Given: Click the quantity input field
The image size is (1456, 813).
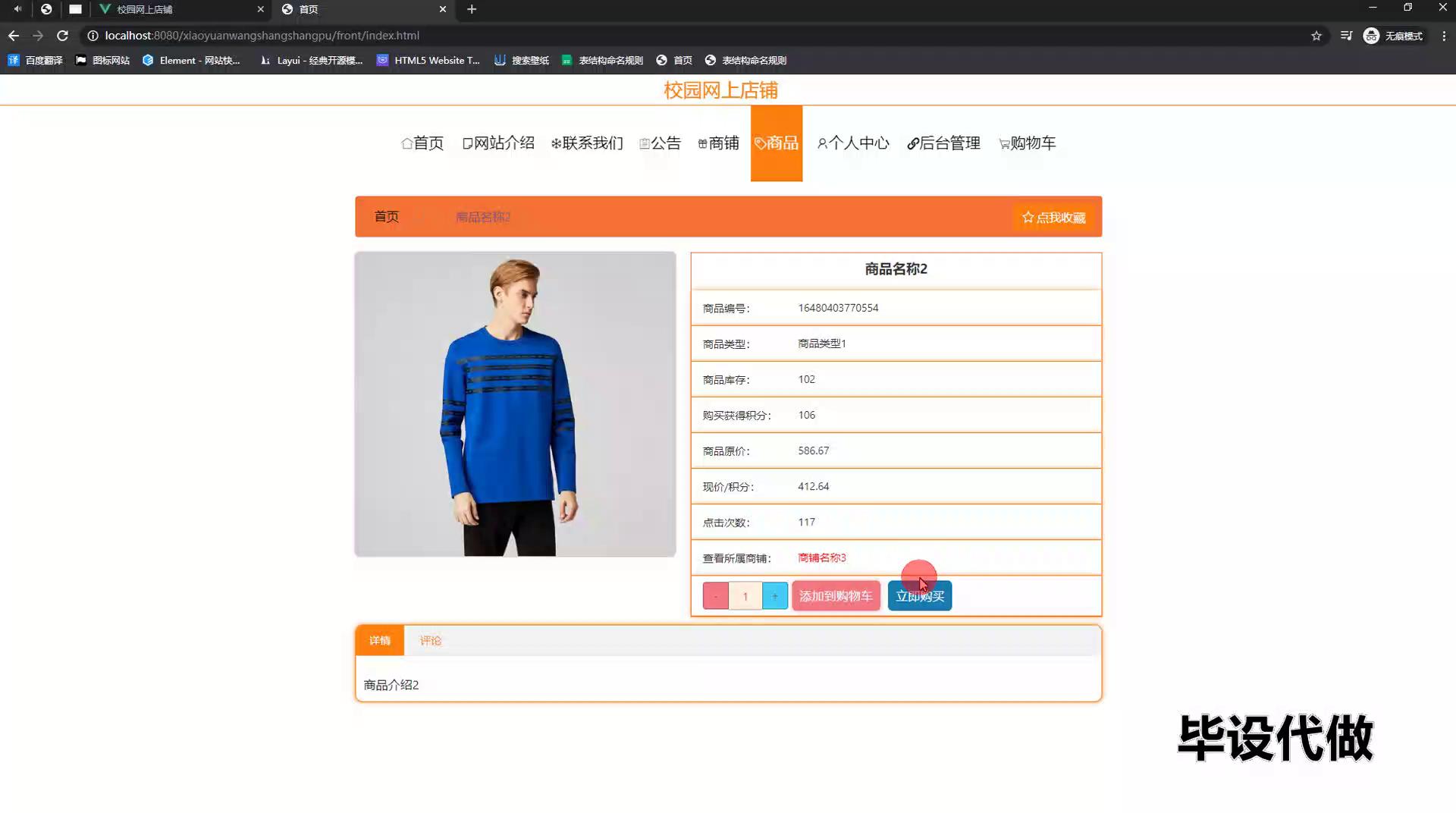Looking at the screenshot, I should (x=745, y=596).
